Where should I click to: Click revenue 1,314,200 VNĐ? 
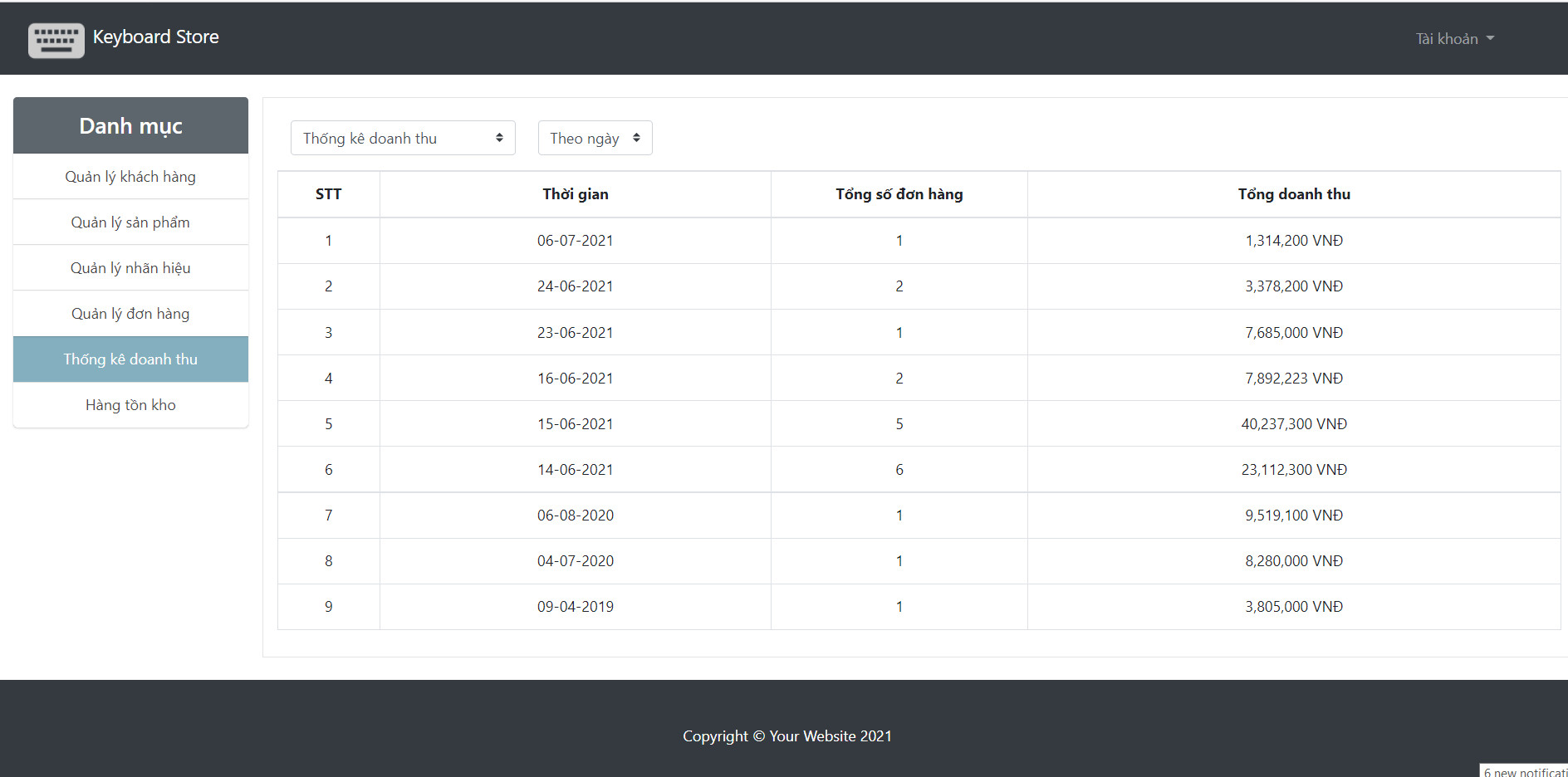(x=1294, y=241)
